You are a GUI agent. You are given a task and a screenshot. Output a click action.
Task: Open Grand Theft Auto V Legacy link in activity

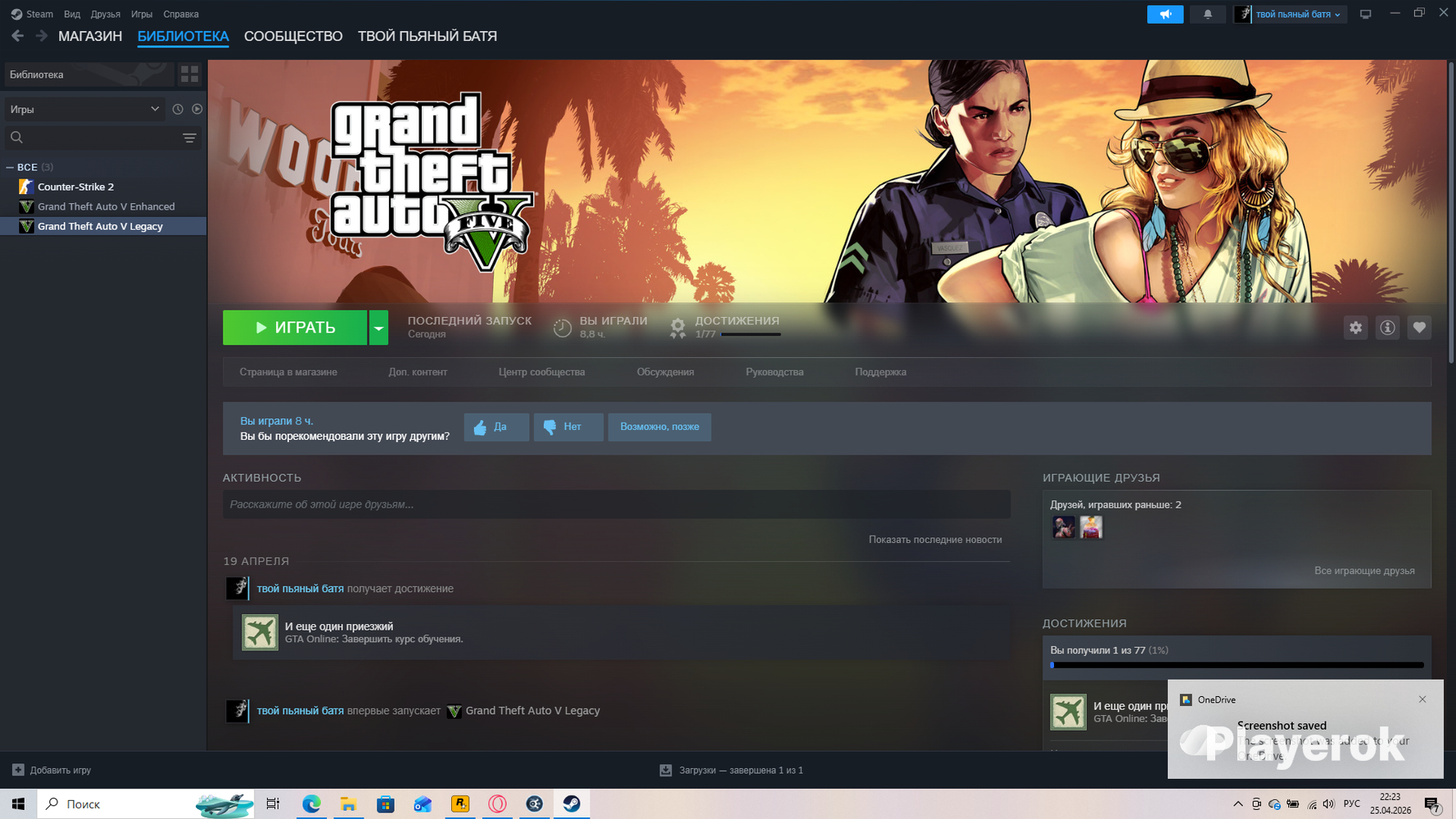[x=532, y=711]
